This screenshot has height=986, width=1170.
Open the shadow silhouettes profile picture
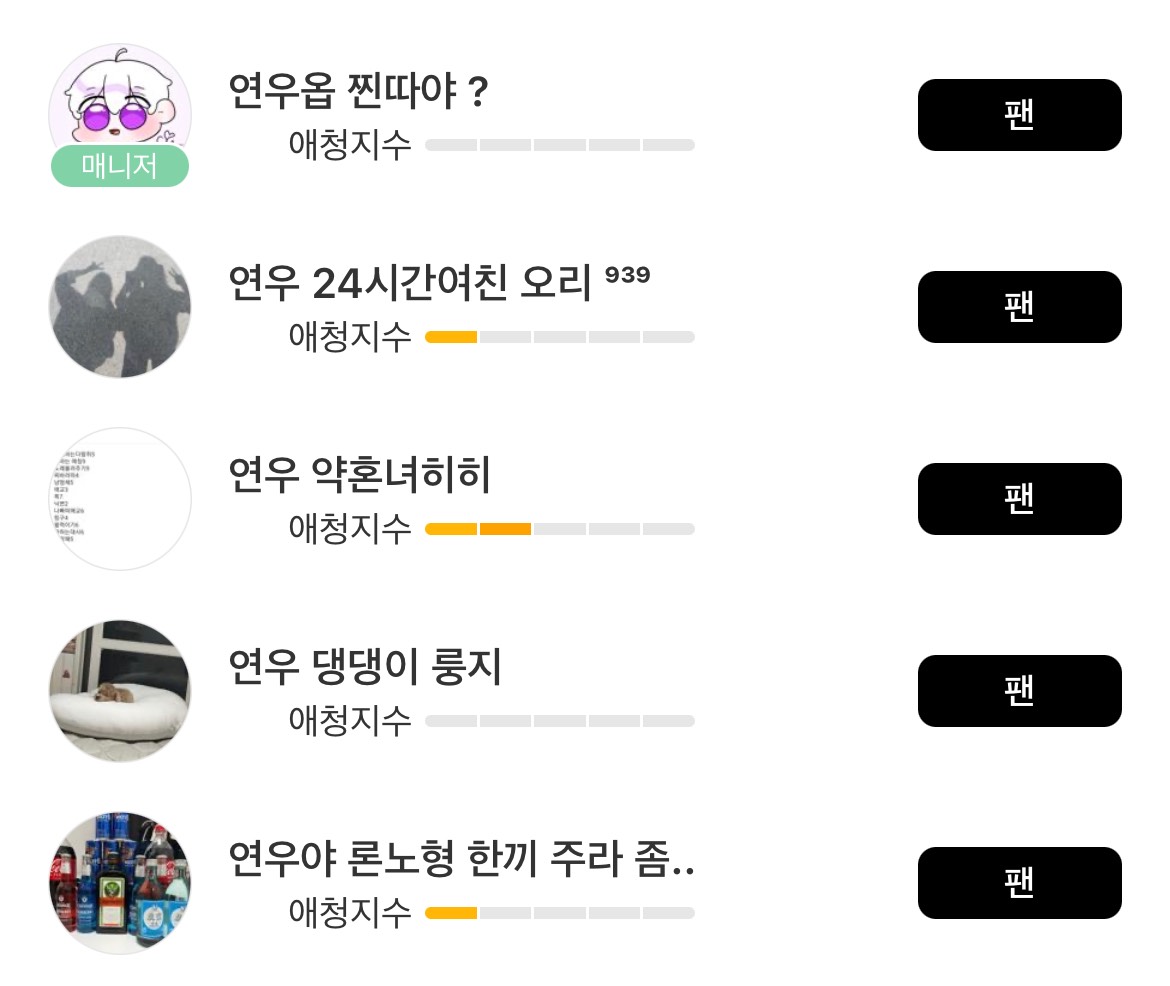(120, 306)
